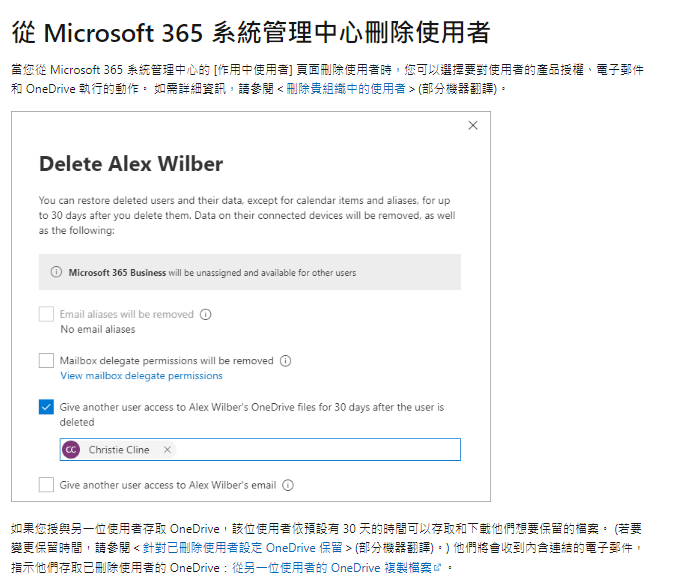Open 針對已刪除使用者設定 OneDrive 保留 link

click(243, 548)
